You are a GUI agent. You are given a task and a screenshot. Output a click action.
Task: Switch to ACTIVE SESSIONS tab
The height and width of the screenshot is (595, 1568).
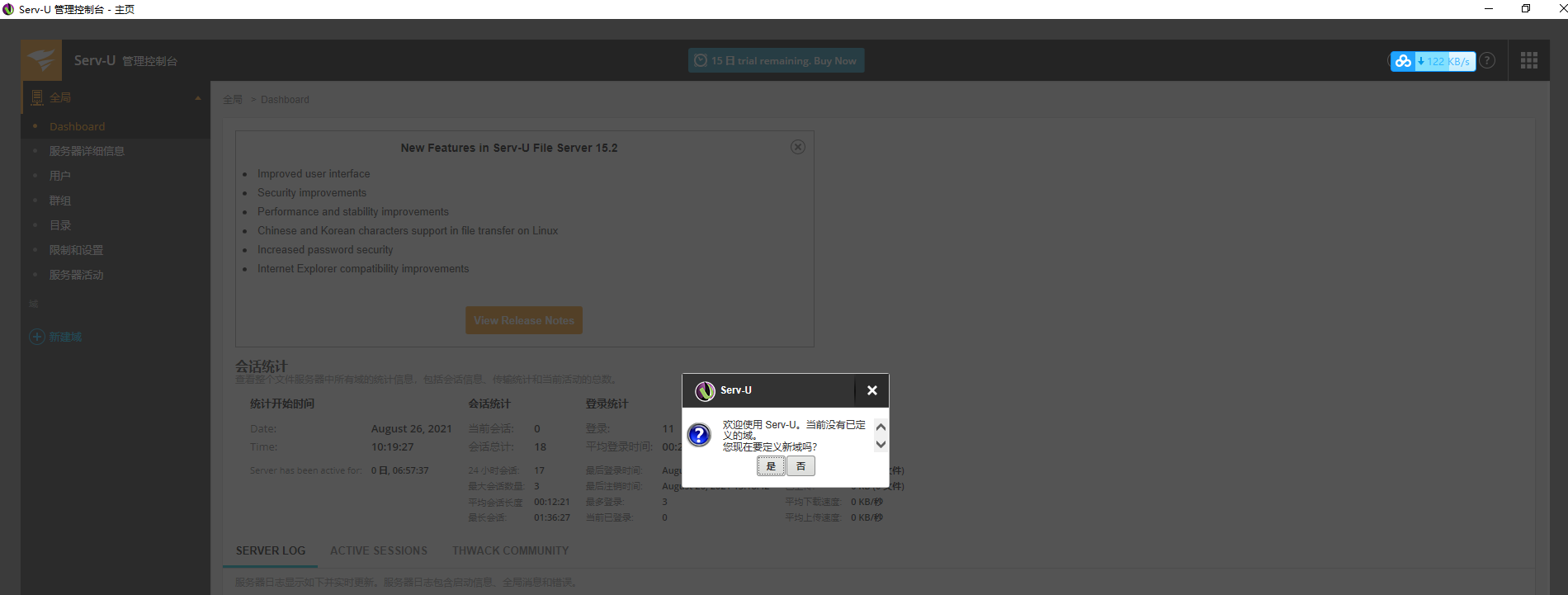tap(379, 550)
